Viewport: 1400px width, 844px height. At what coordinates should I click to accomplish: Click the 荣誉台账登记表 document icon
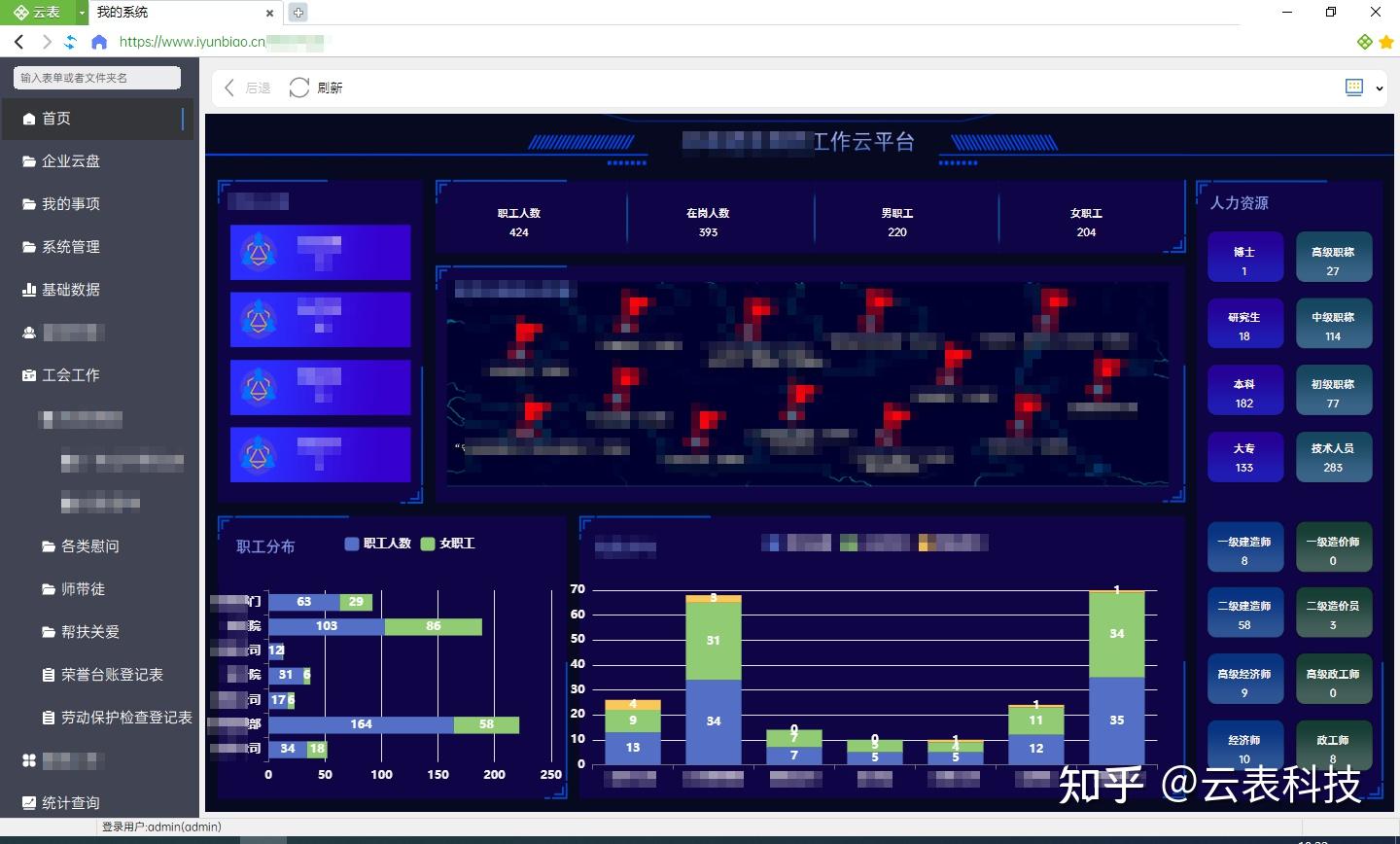click(47, 674)
